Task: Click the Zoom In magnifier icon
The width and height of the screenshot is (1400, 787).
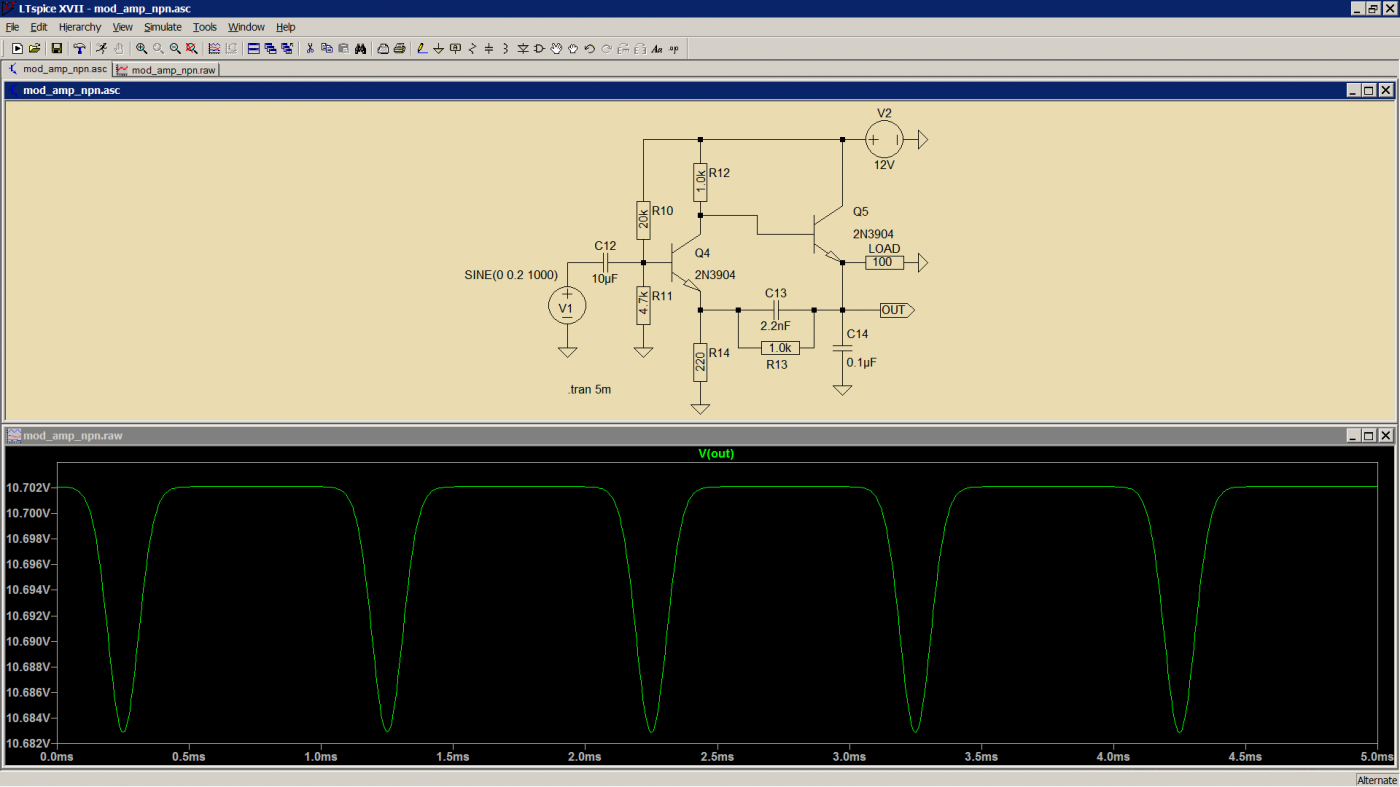Action: pos(141,48)
